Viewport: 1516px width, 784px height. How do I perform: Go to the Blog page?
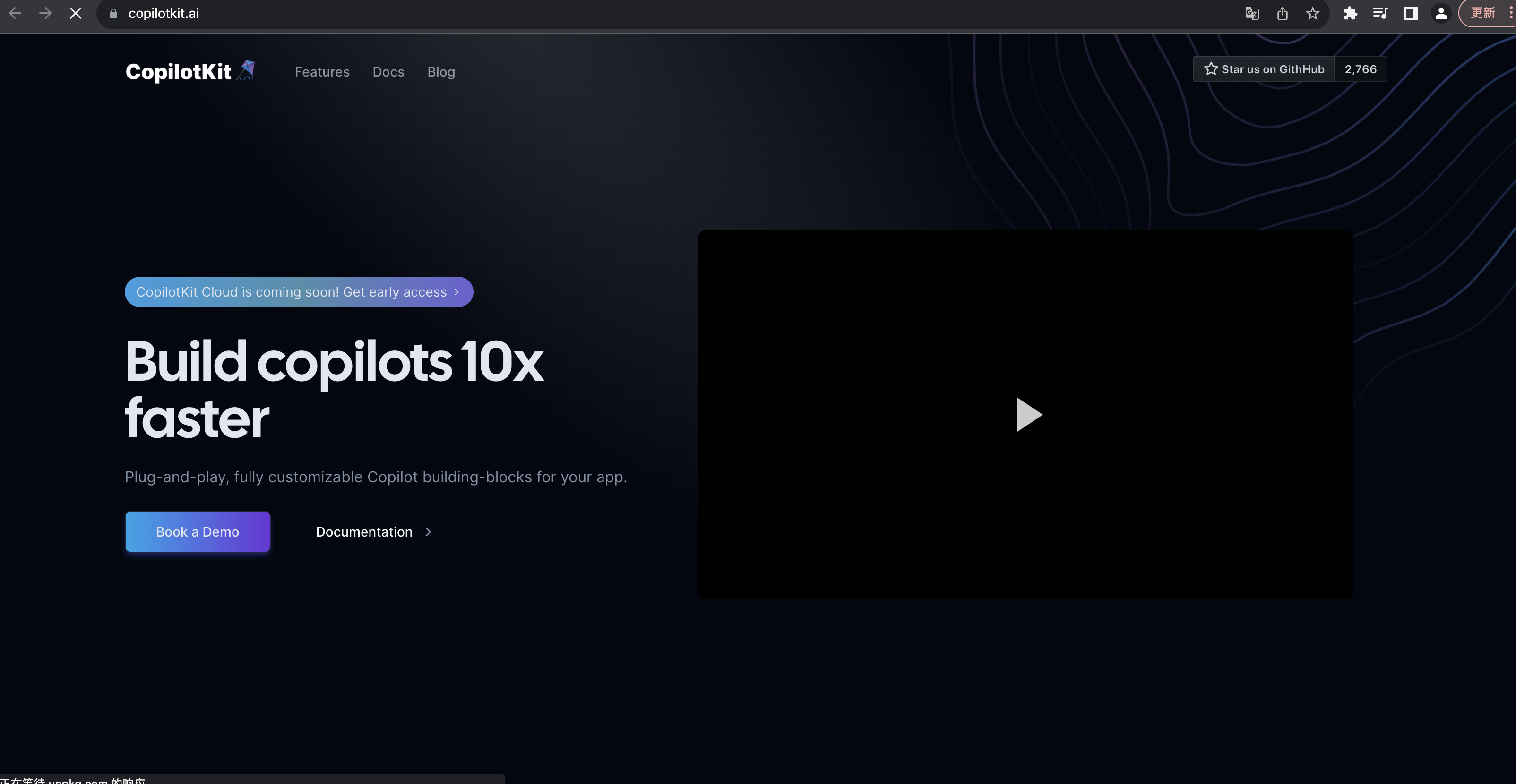tap(441, 72)
